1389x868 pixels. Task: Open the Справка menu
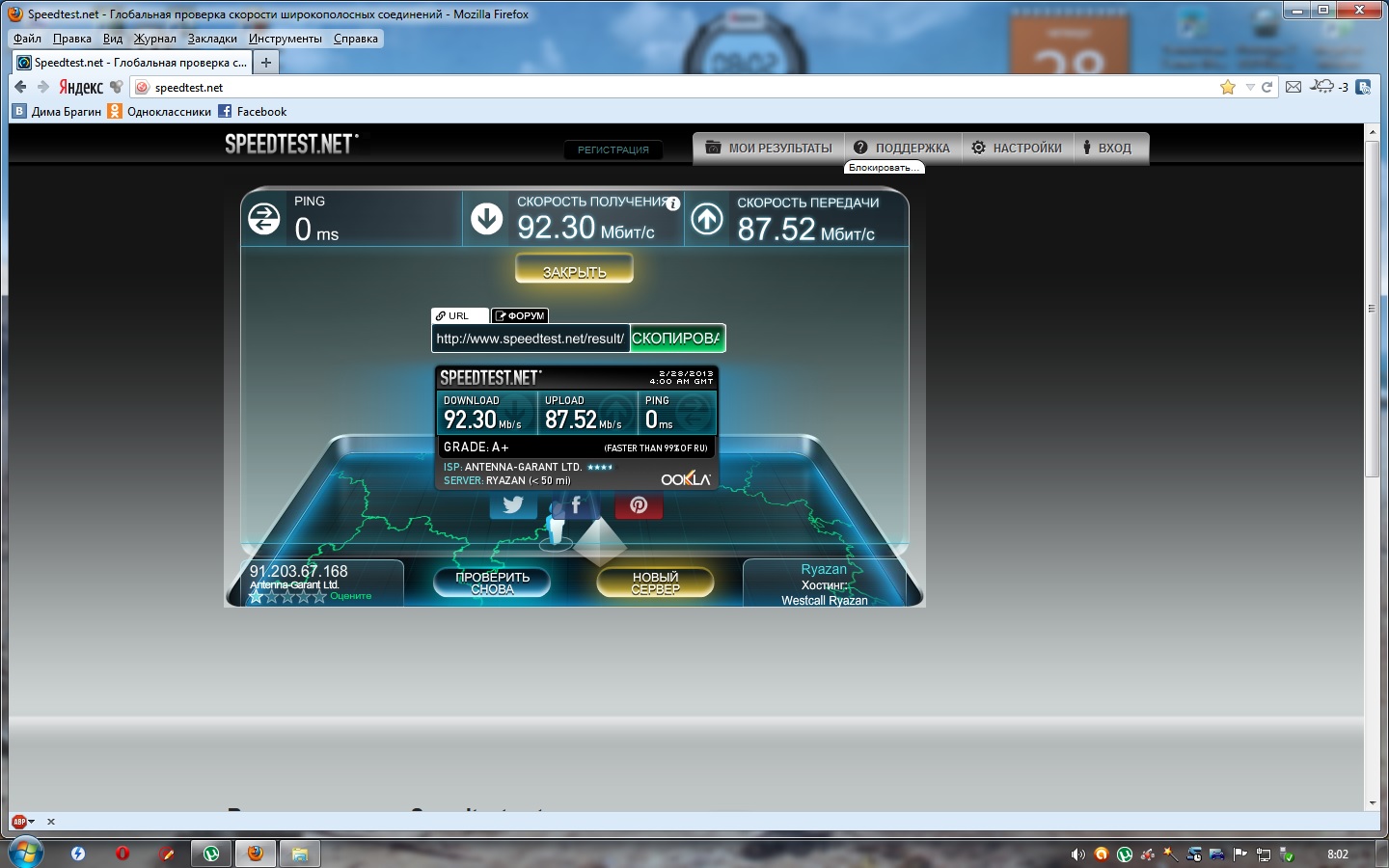[356, 39]
